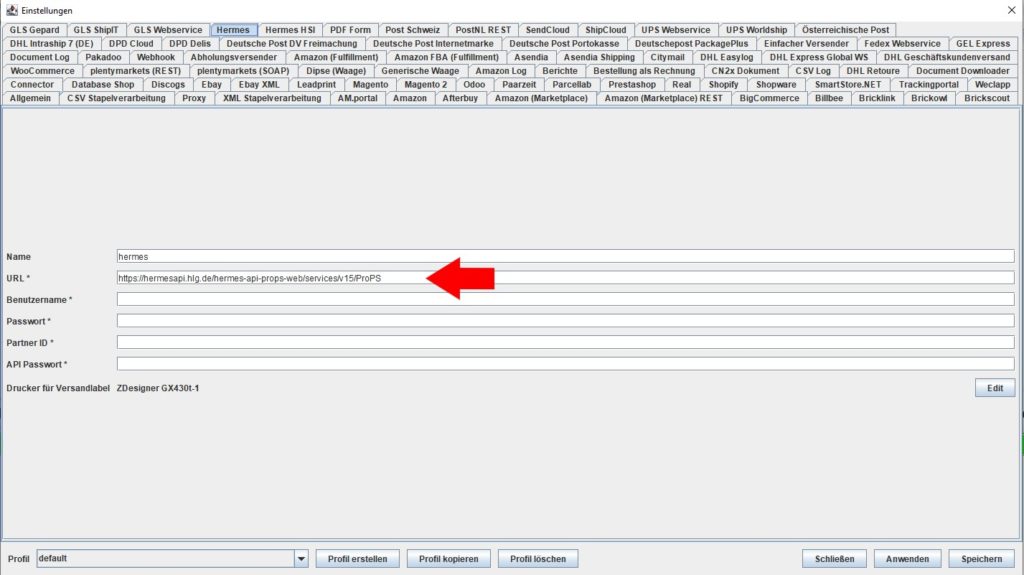Open Deutsche Post DV Freimachung tab

292,44
